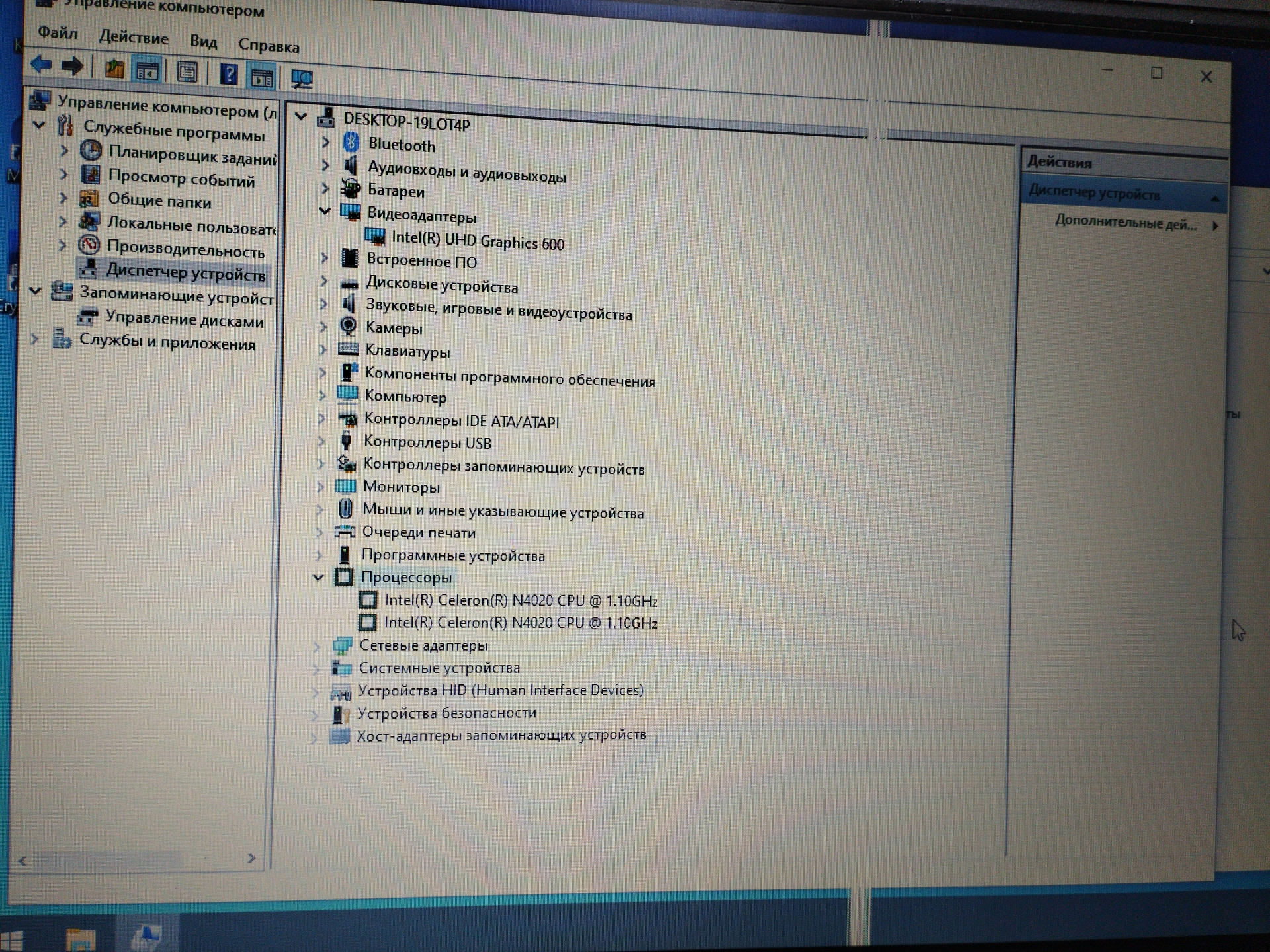Collapse Запоминающие устройства in left tree
Viewport: 1270px width, 952px height.
click(36, 290)
